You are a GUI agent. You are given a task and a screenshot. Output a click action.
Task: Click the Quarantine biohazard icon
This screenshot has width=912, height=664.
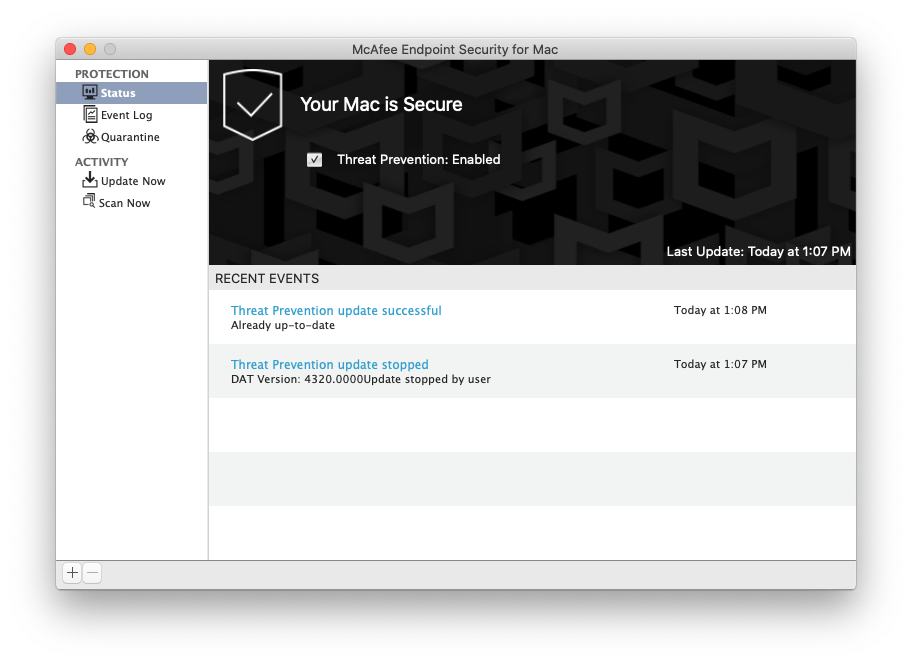[x=90, y=137]
